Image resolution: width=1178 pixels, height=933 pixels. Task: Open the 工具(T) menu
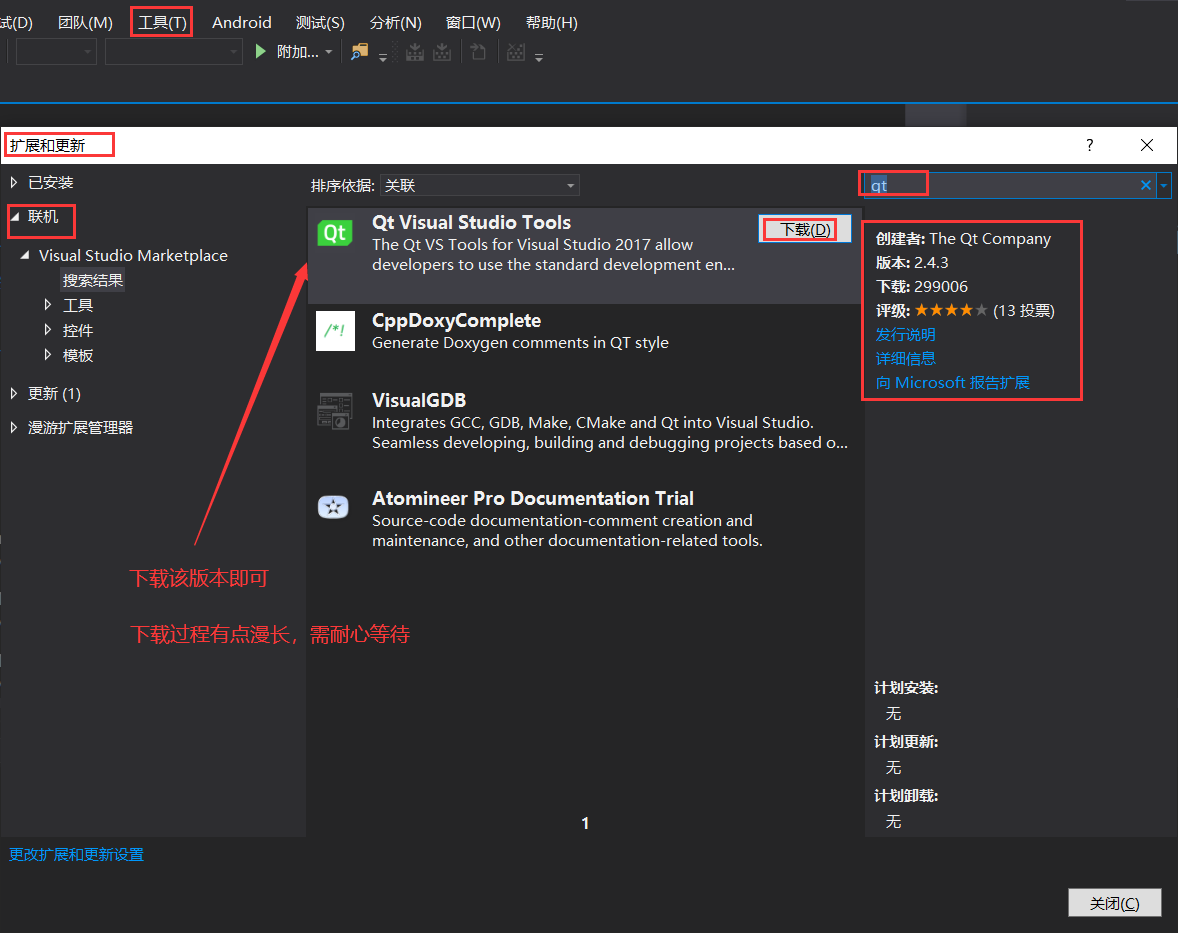(x=162, y=23)
